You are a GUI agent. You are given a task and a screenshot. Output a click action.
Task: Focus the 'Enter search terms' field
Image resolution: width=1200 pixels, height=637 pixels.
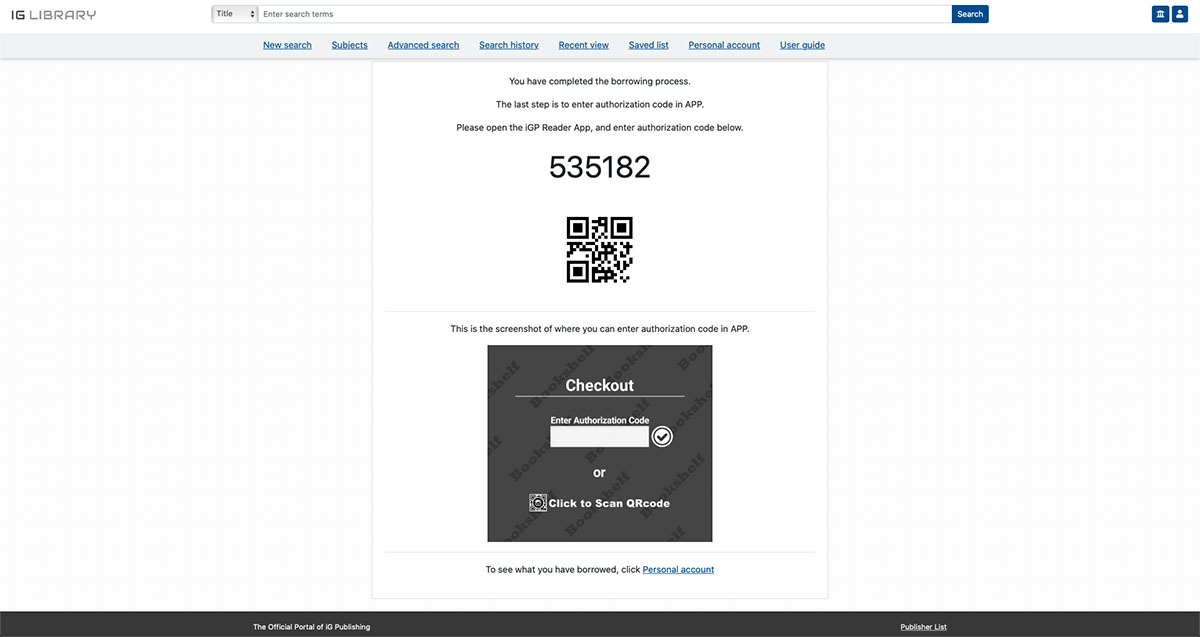(x=604, y=14)
